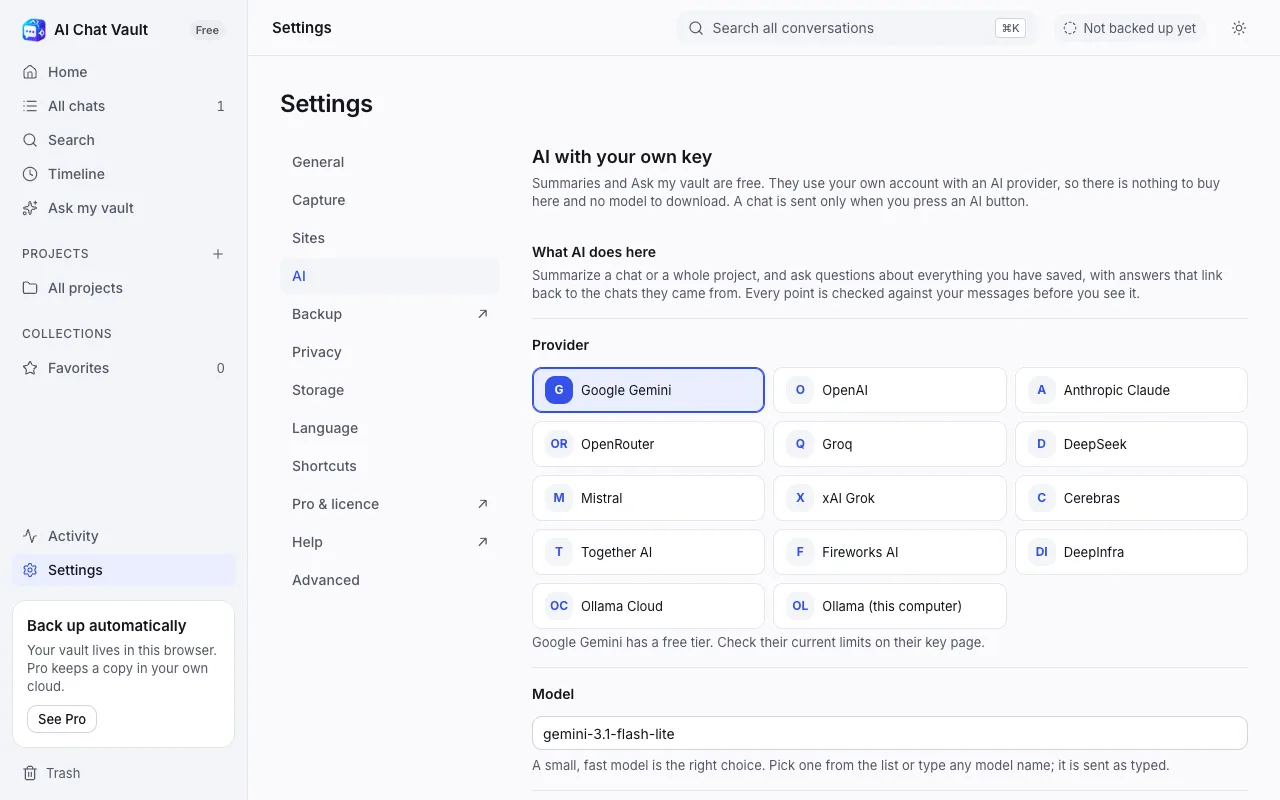1280x800 pixels.
Task: Select Google Gemini provider
Action: (648, 390)
